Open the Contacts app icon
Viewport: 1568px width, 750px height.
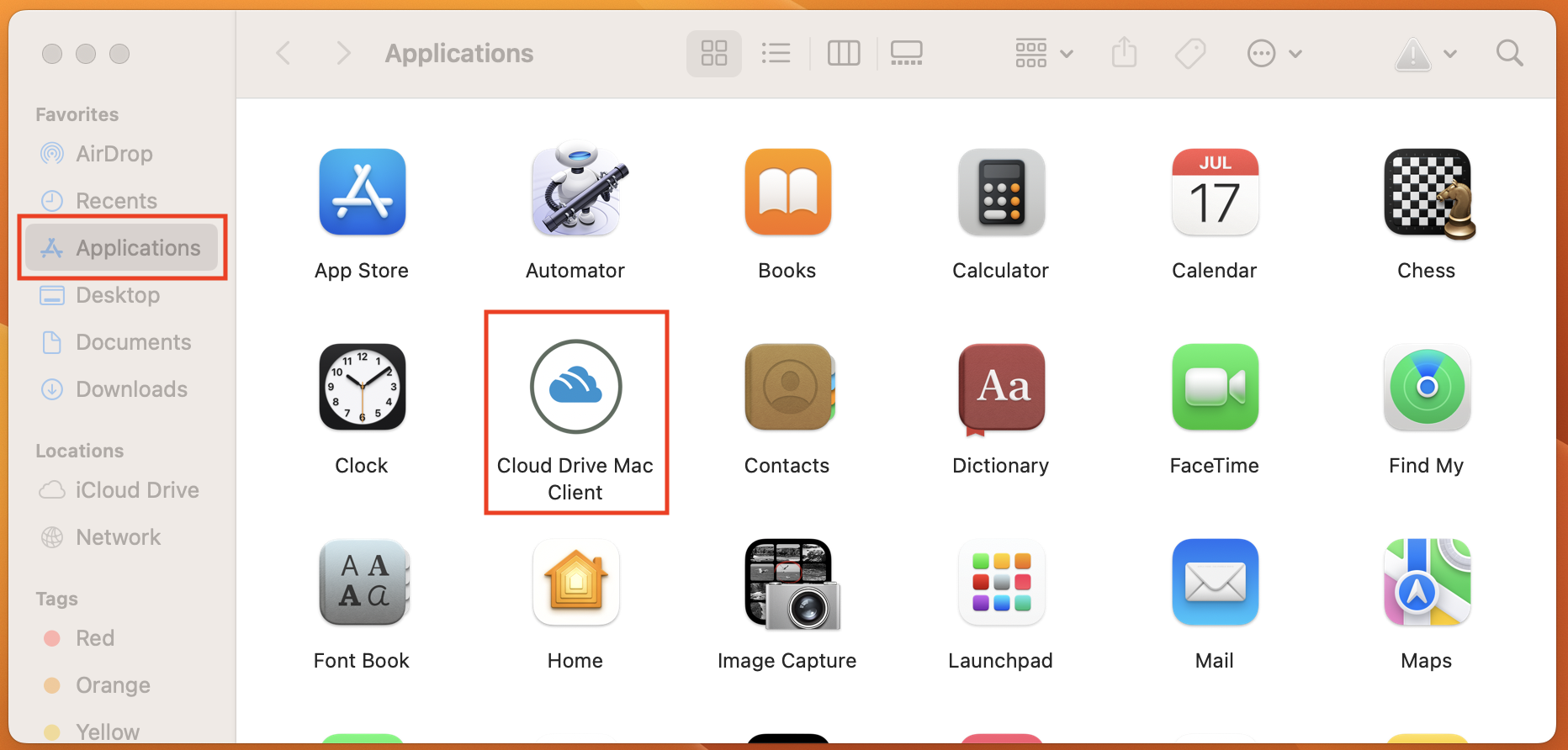click(x=789, y=387)
